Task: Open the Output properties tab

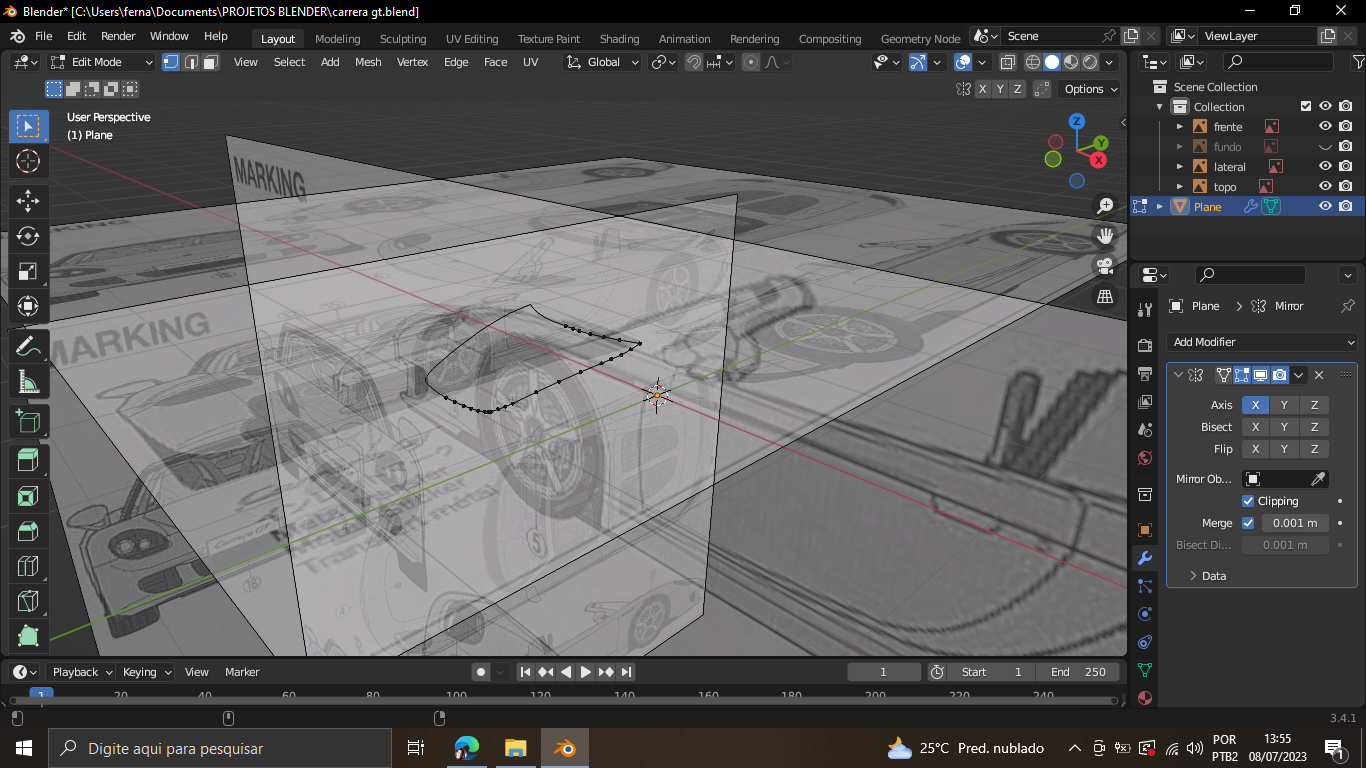Action: point(1145,374)
